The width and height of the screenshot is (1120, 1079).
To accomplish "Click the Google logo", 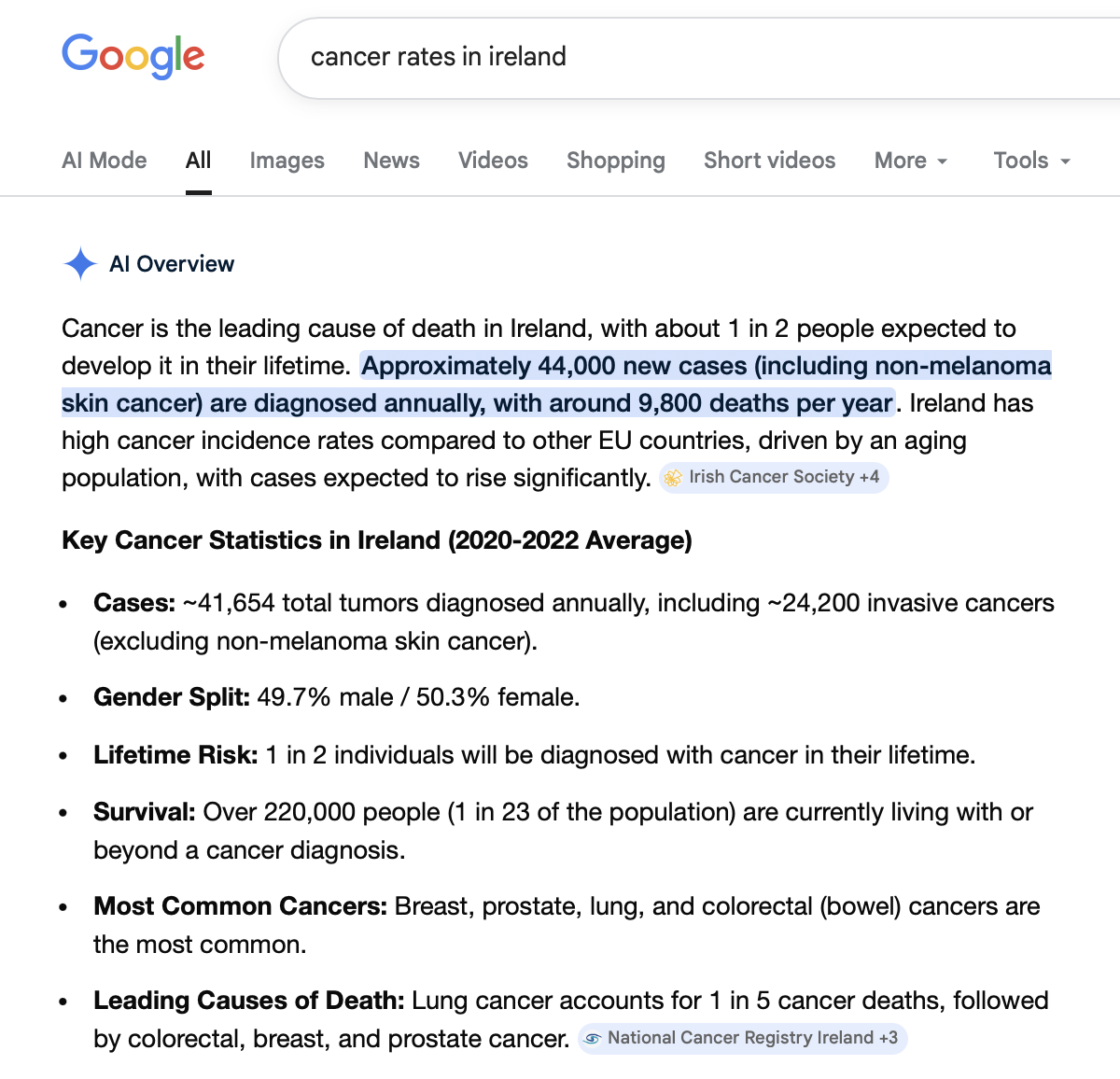I will (133, 56).
